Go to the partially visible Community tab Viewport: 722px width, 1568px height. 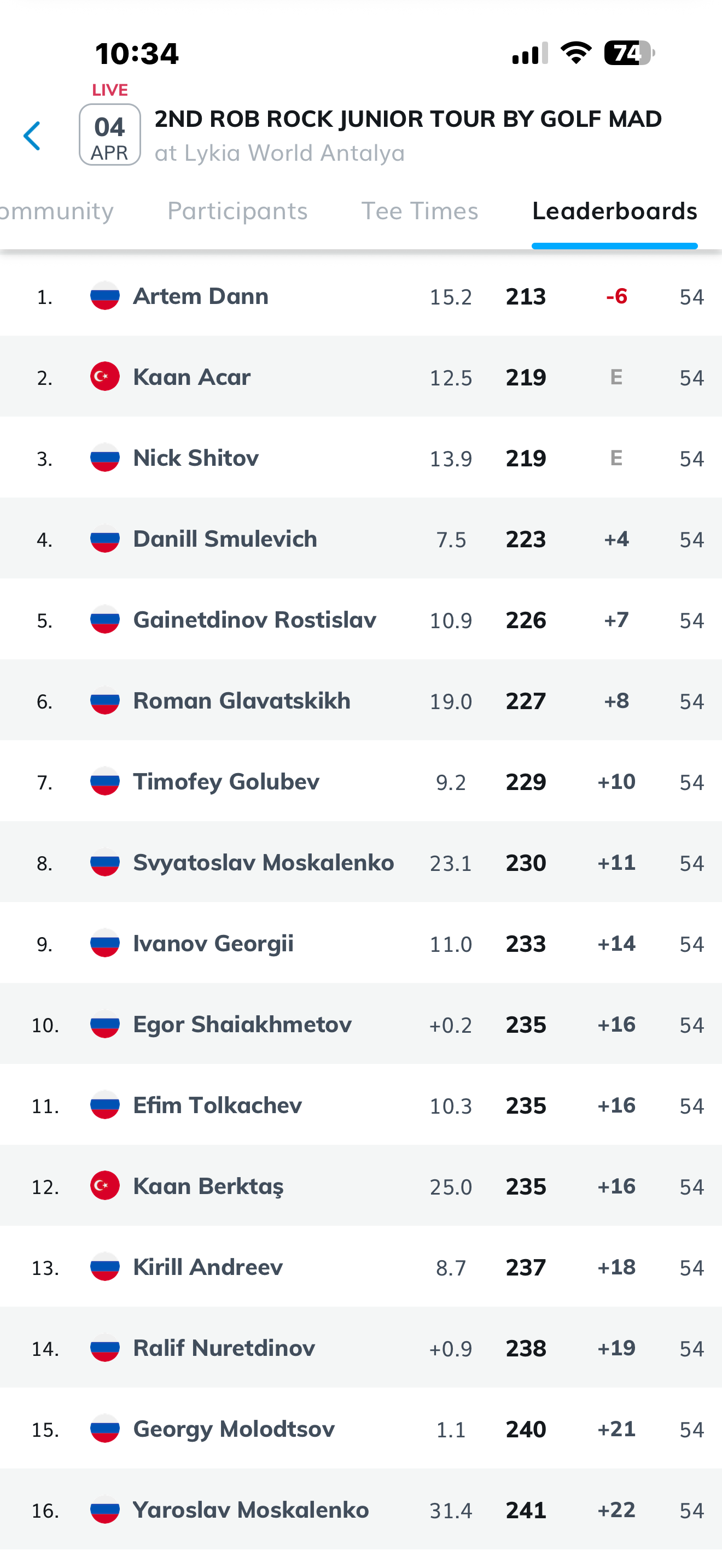[x=56, y=211]
